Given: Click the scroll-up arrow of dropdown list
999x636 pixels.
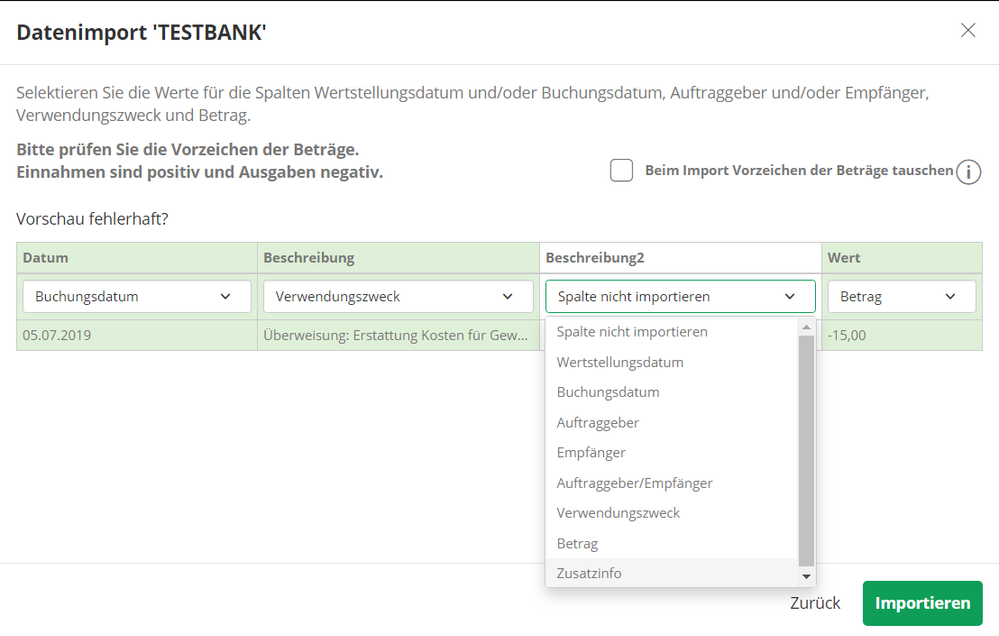Looking at the screenshot, I should click(806, 327).
